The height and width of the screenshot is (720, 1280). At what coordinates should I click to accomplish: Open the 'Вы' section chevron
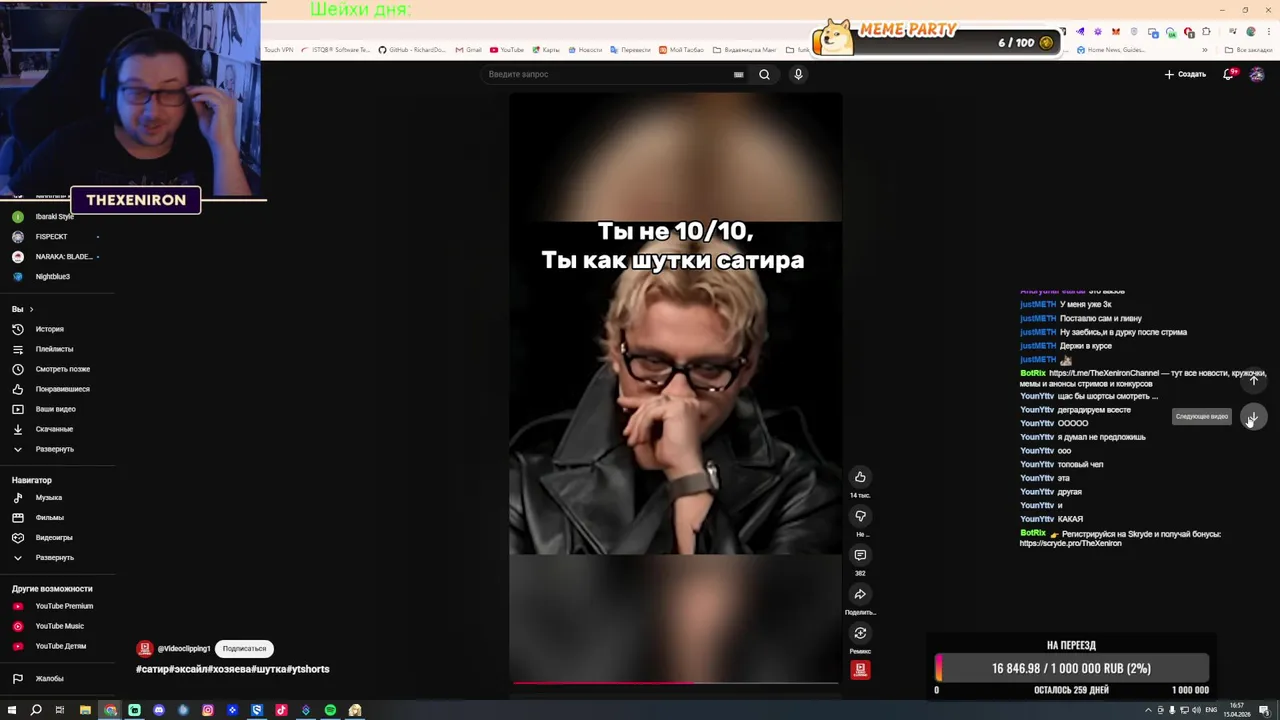(31, 309)
